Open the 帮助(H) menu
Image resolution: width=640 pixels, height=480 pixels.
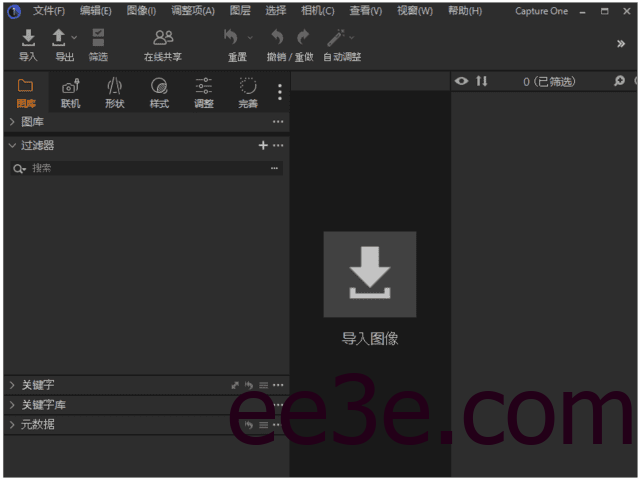465,11
